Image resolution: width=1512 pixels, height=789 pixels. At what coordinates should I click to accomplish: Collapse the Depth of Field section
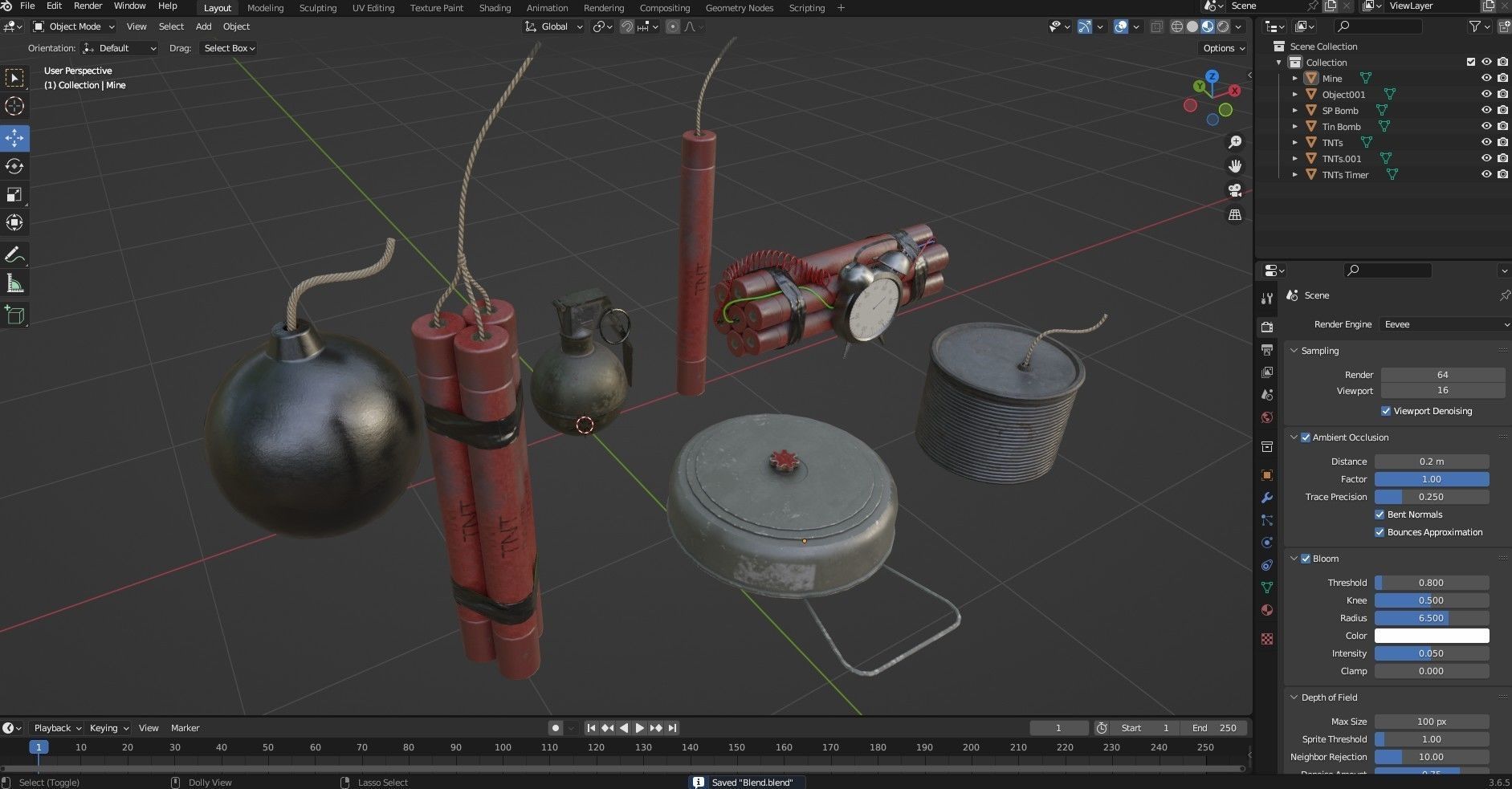click(1294, 697)
